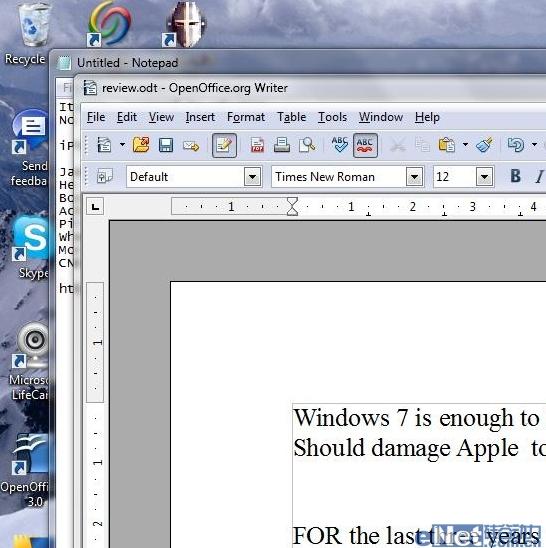Image resolution: width=546 pixels, height=548 pixels.
Task: Open the Help menu in Writer
Action: pos(427,117)
